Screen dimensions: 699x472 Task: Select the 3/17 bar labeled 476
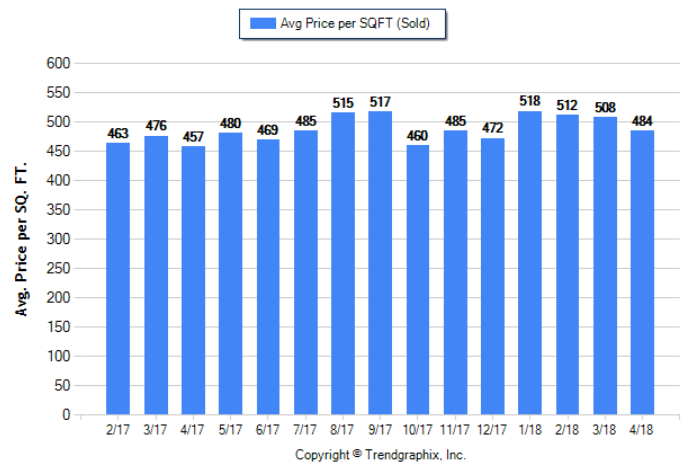coord(156,275)
